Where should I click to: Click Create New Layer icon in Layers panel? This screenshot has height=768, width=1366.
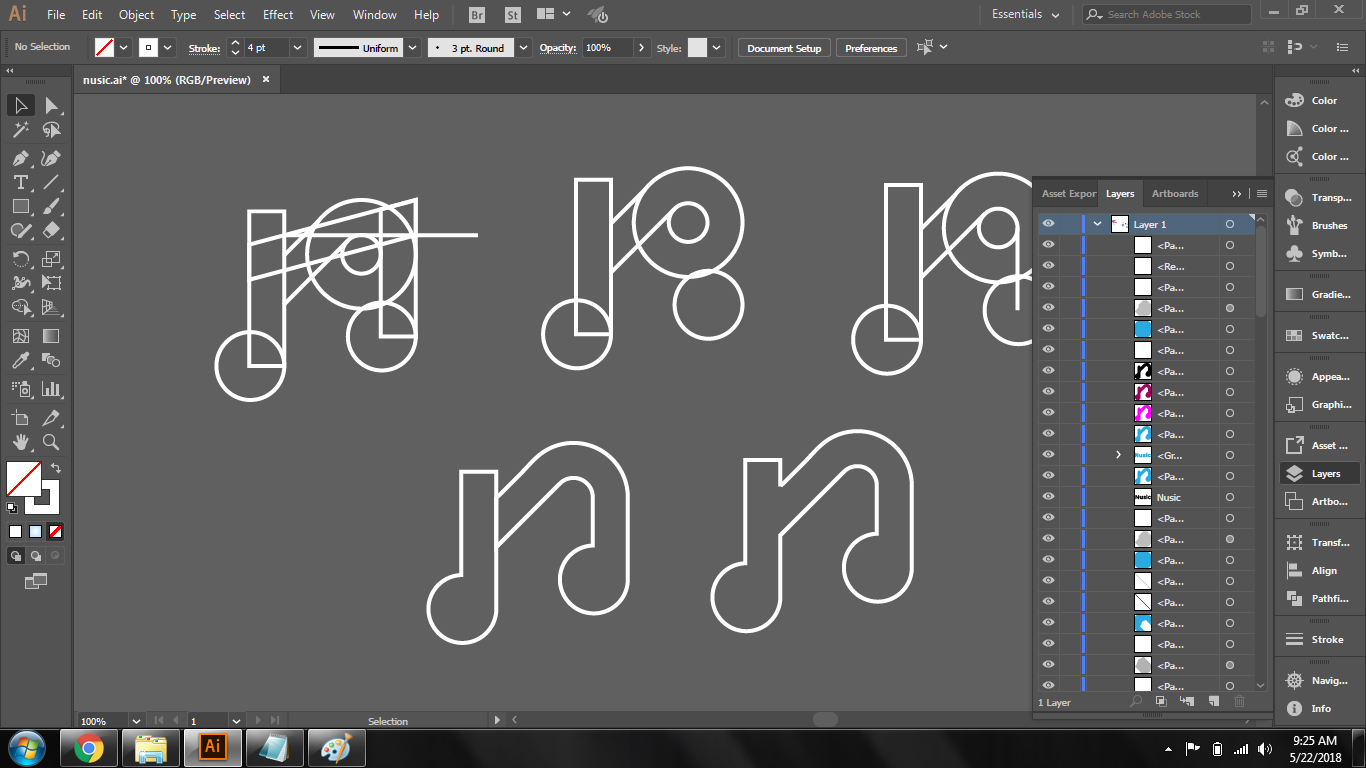click(x=1213, y=702)
